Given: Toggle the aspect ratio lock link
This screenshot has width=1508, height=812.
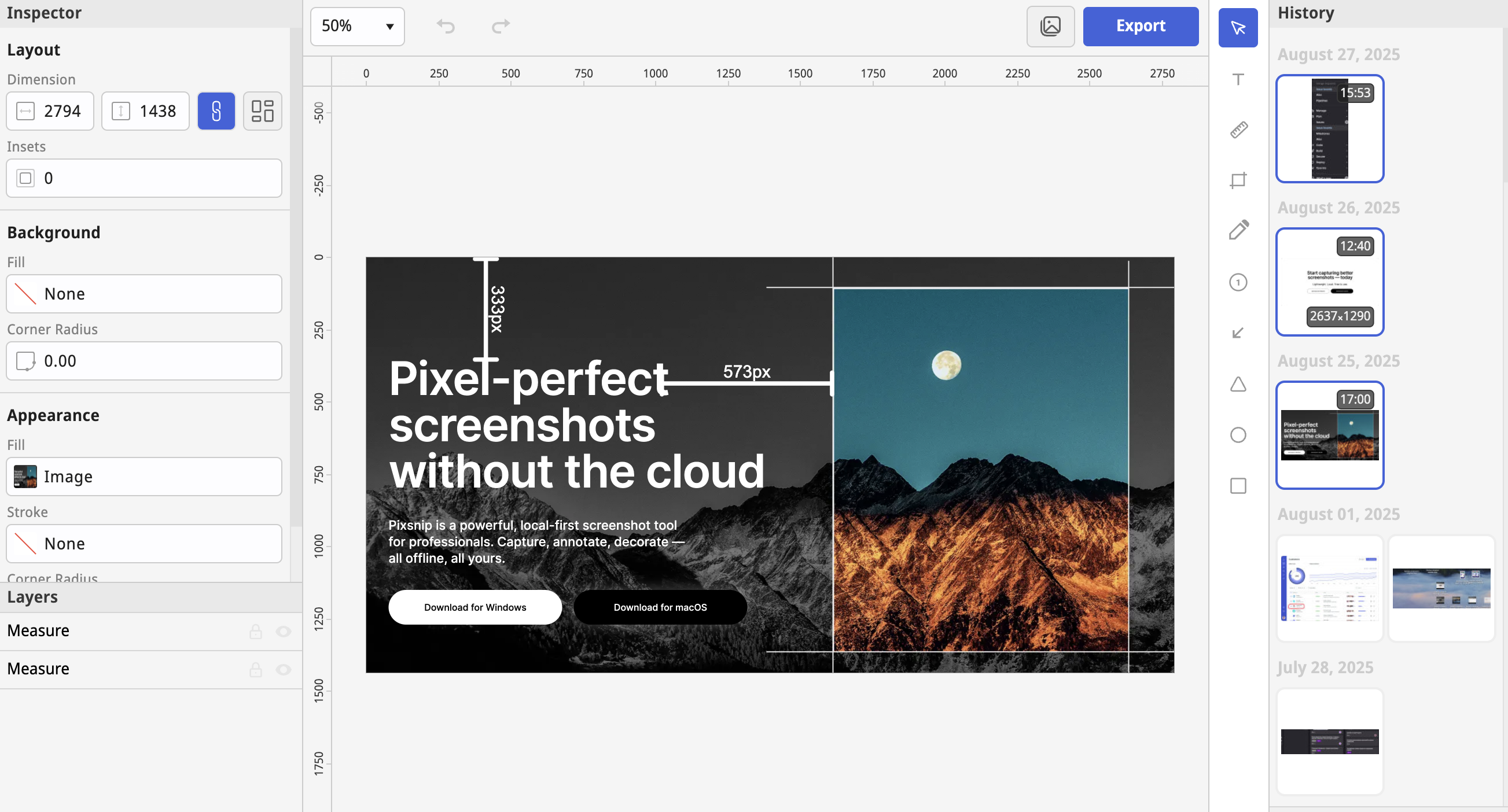Looking at the screenshot, I should coord(216,110).
